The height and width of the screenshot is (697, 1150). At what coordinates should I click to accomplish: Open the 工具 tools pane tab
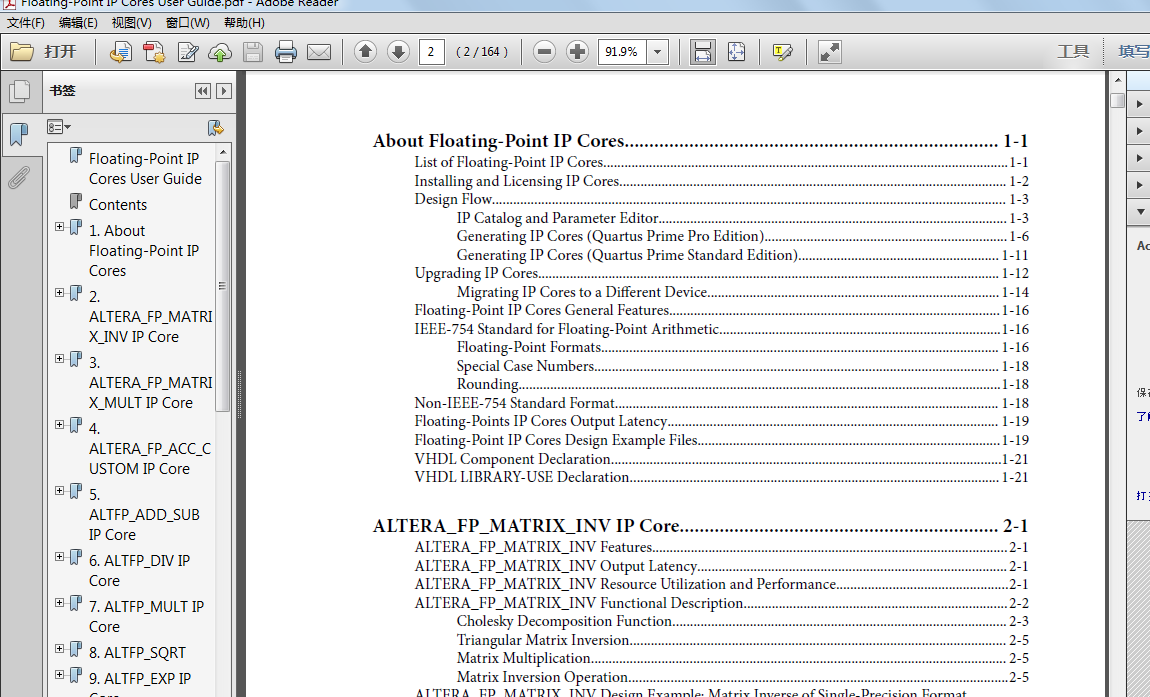[1073, 51]
